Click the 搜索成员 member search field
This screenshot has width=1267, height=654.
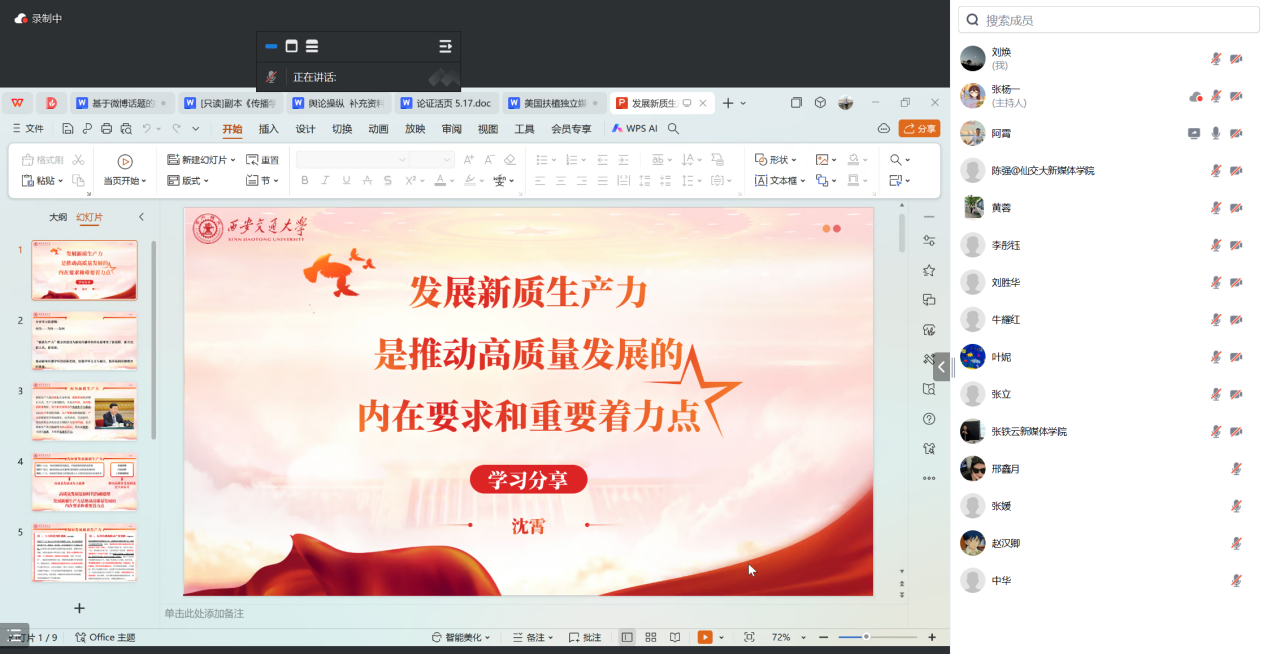pos(1108,20)
